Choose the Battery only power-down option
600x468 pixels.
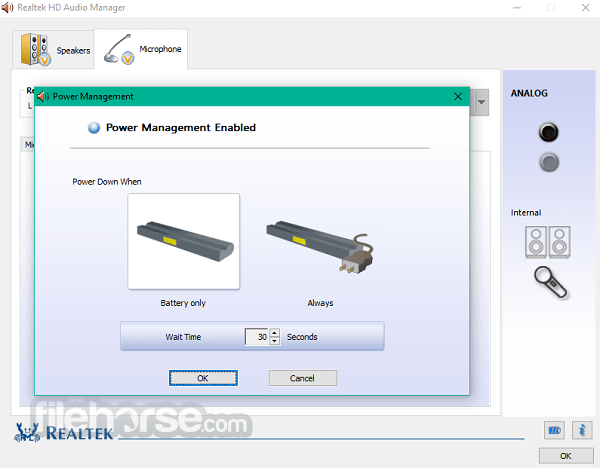pyautogui.click(x=184, y=241)
